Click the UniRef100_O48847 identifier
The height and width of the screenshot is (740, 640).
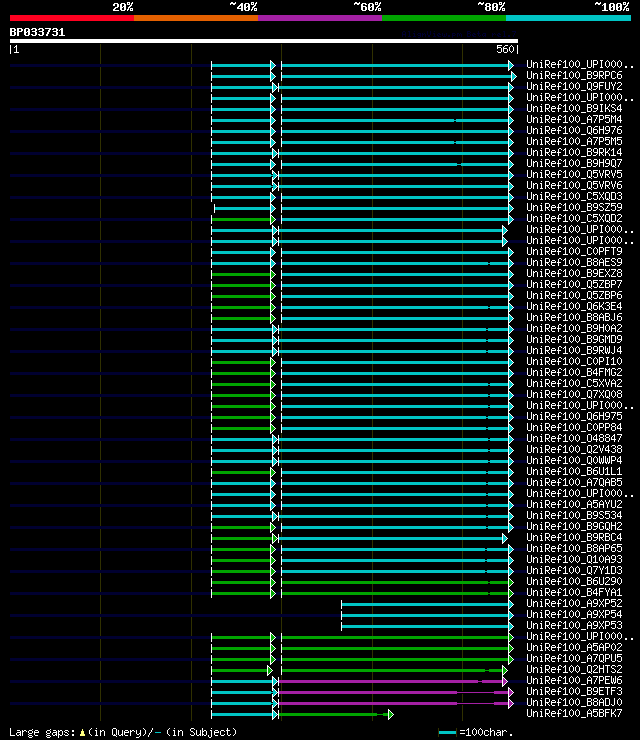(574, 438)
